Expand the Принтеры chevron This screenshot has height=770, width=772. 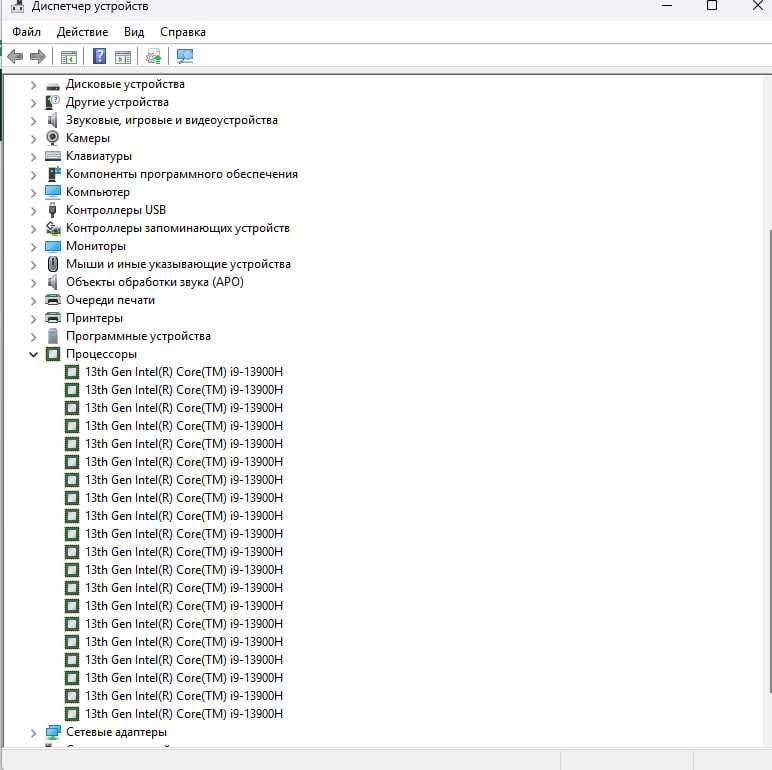(33, 319)
